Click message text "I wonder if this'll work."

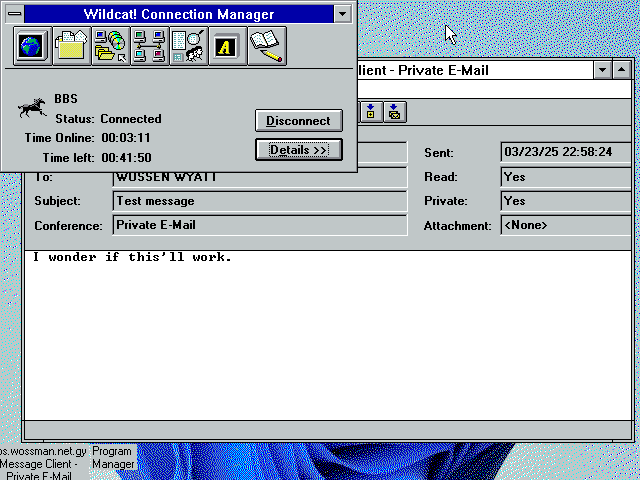point(132,257)
